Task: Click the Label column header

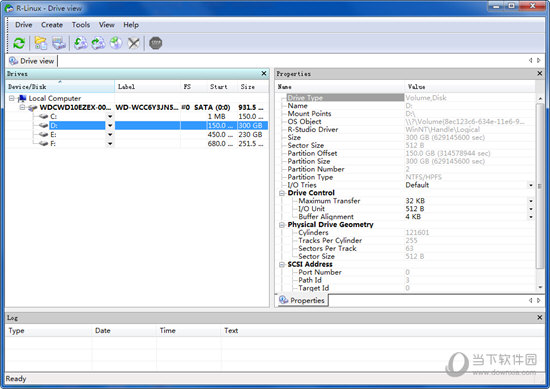Action: 148,86
